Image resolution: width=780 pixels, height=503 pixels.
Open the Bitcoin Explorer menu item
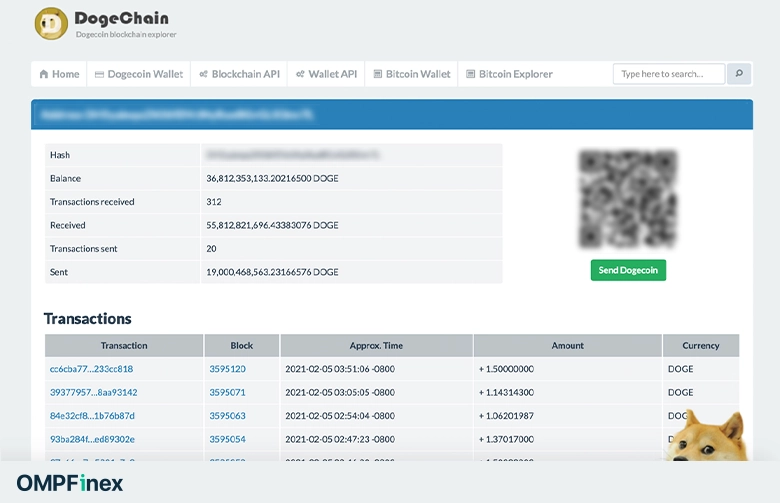(509, 74)
